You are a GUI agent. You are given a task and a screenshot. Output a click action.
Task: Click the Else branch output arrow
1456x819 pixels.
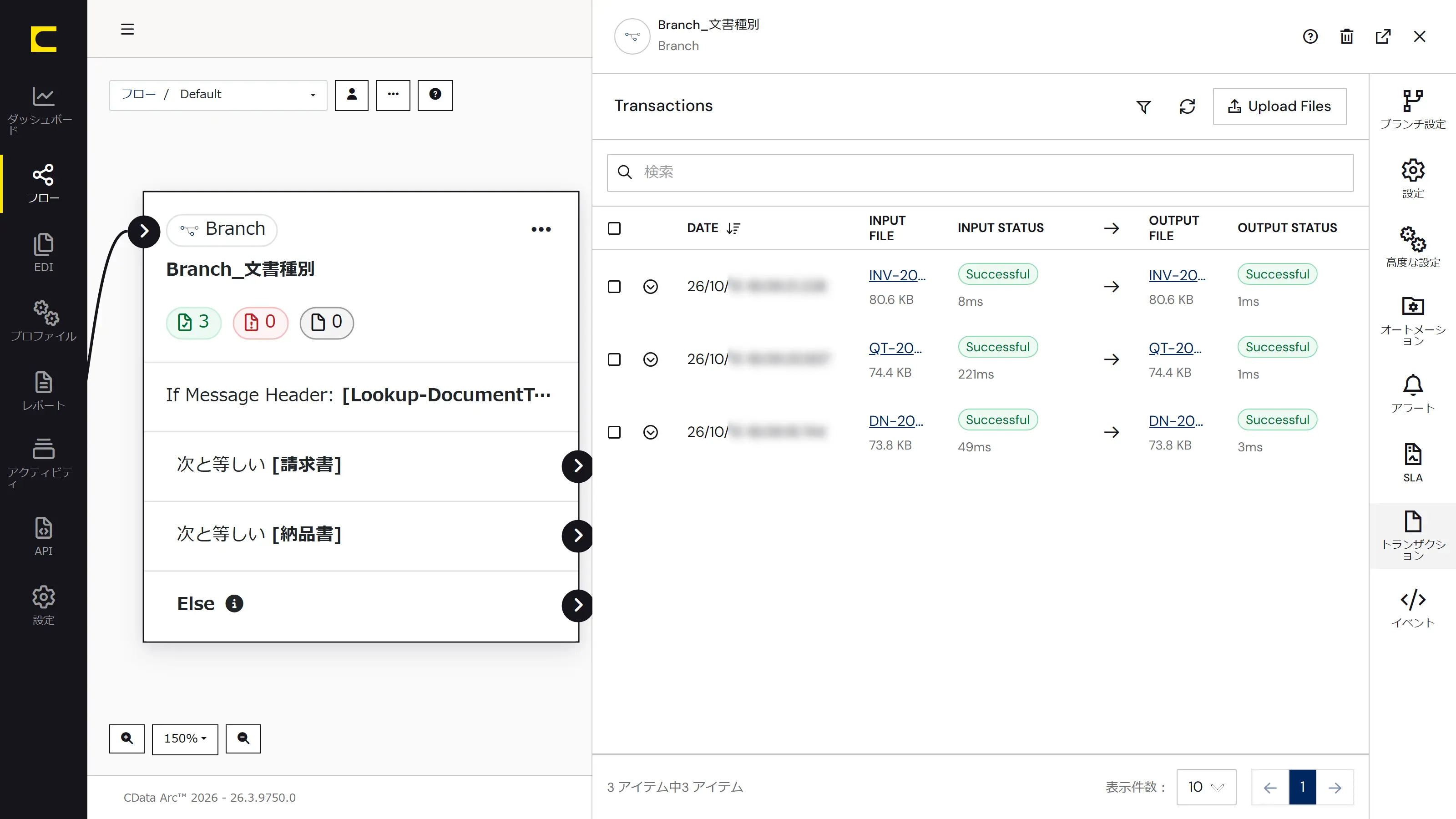coord(578,605)
